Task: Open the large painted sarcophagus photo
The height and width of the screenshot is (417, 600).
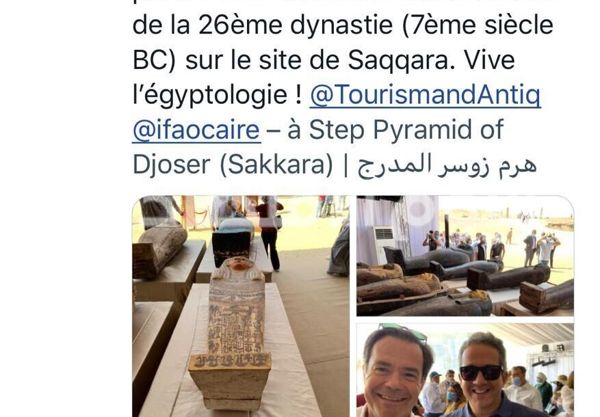Action: coord(241,306)
